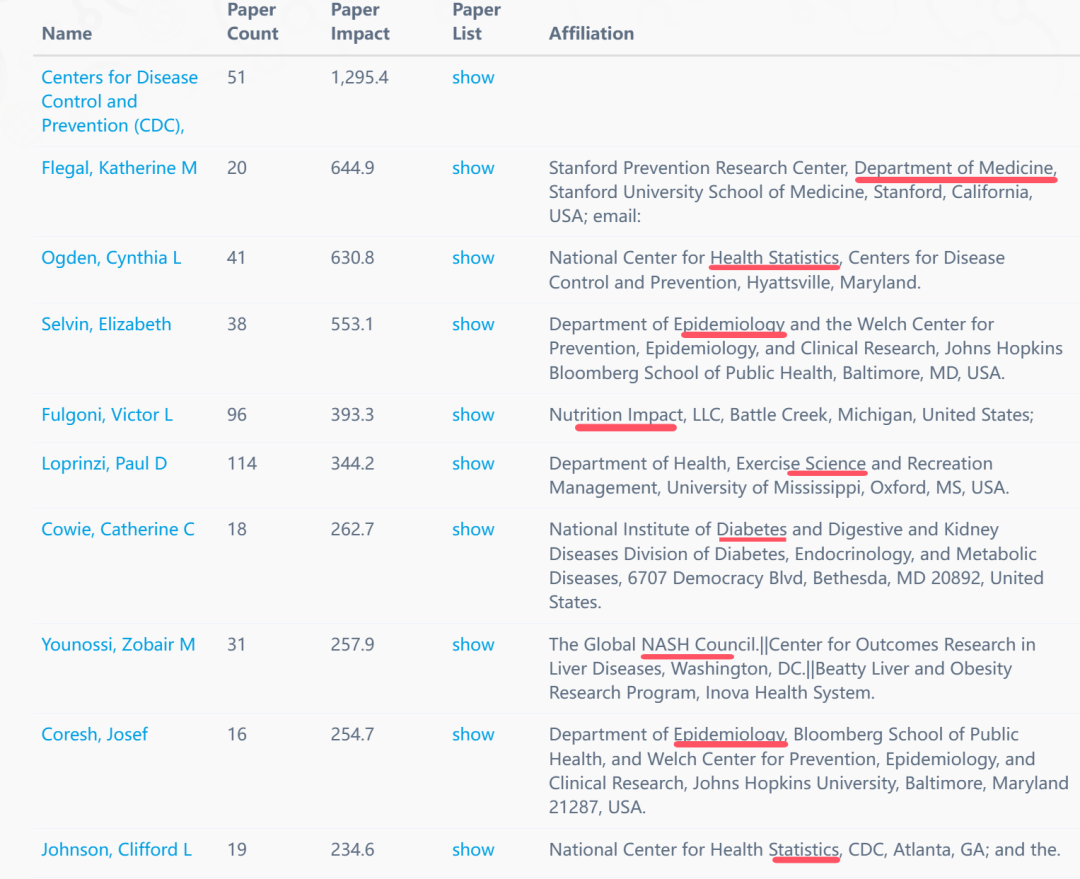
Task: Select paper impact value 254.7
Action: point(353,734)
